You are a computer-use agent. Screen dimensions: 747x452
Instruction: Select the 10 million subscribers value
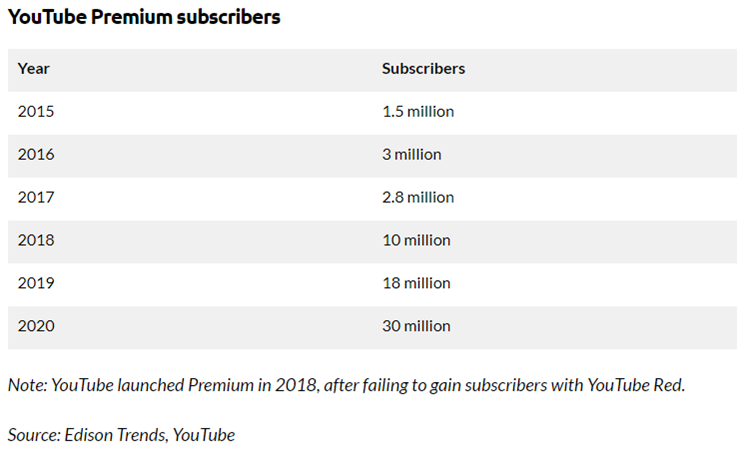click(416, 240)
